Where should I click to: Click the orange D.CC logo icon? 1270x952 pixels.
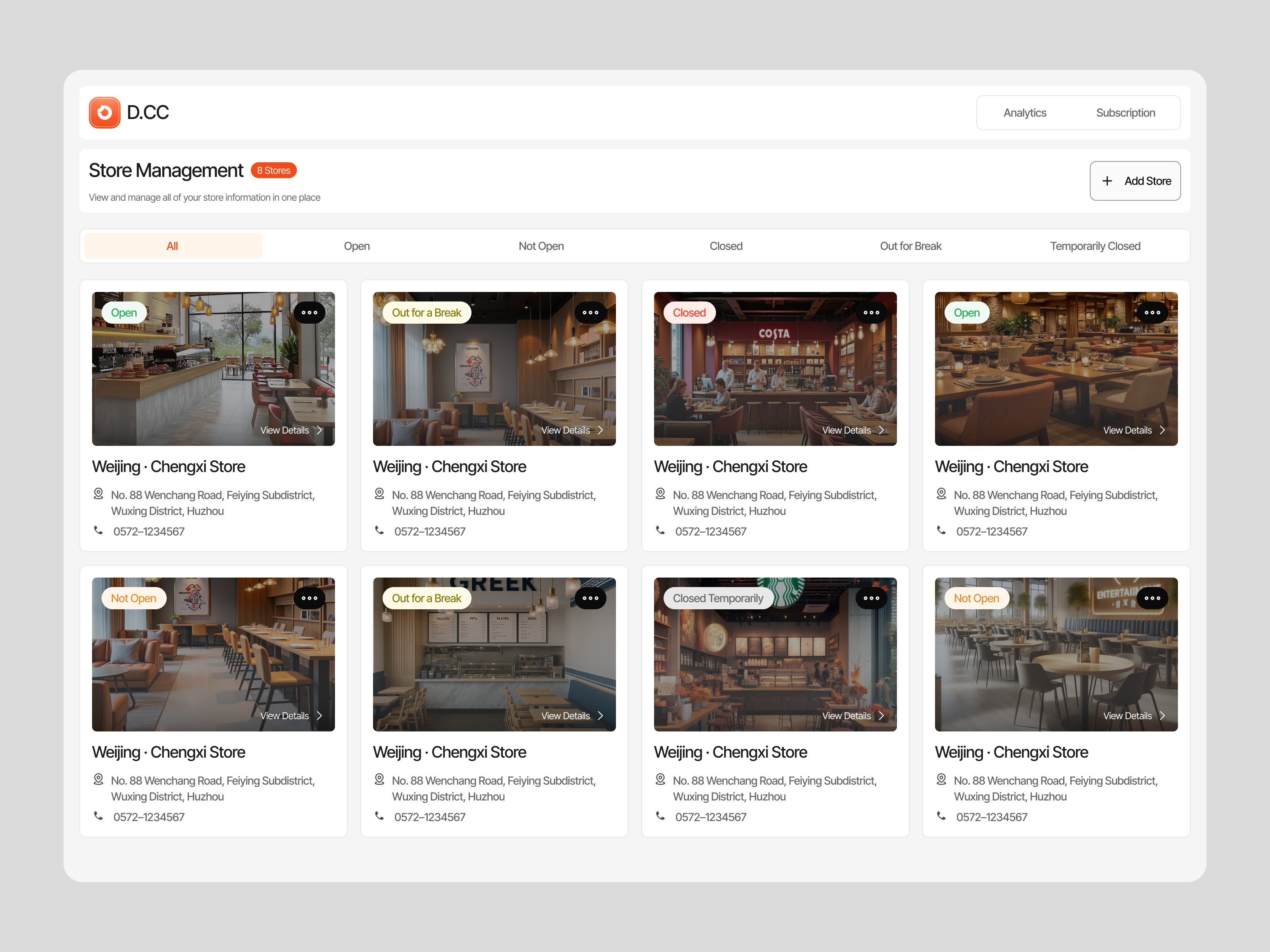(x=104, y=113)
